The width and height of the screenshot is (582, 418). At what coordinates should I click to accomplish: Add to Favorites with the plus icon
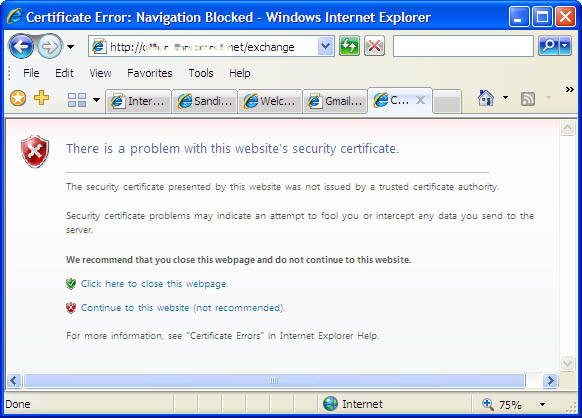(x=42, y=98)
